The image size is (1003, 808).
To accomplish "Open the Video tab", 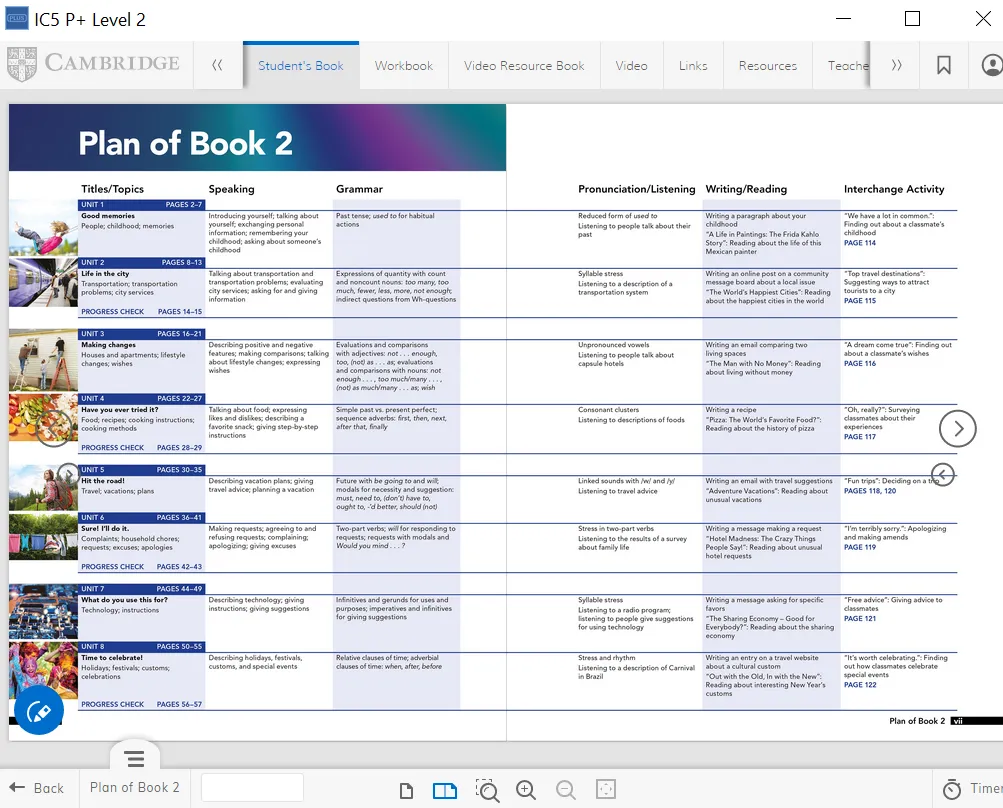I will [x=631, y=66].
